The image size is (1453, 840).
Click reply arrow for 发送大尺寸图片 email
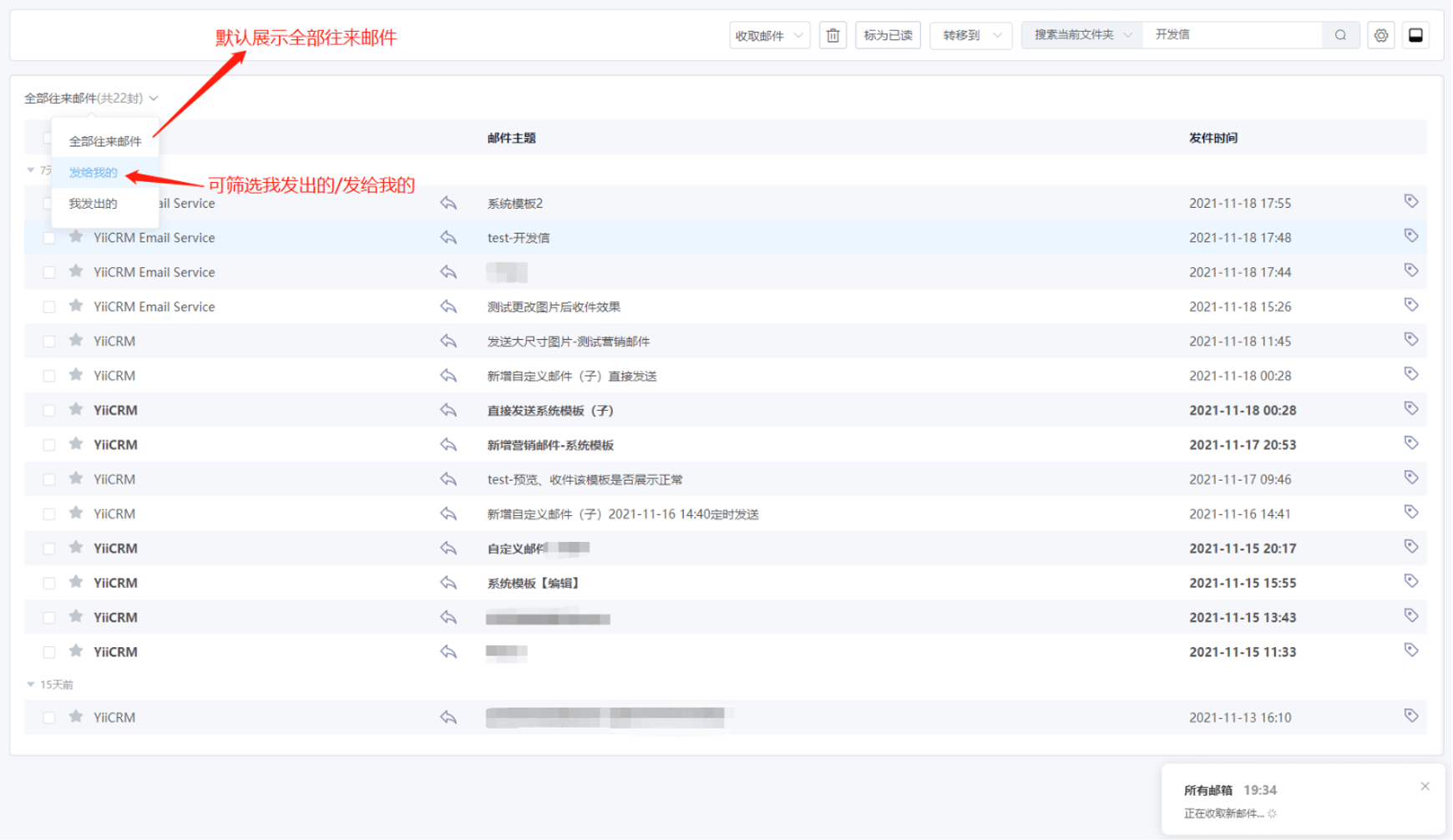[448, 341]
